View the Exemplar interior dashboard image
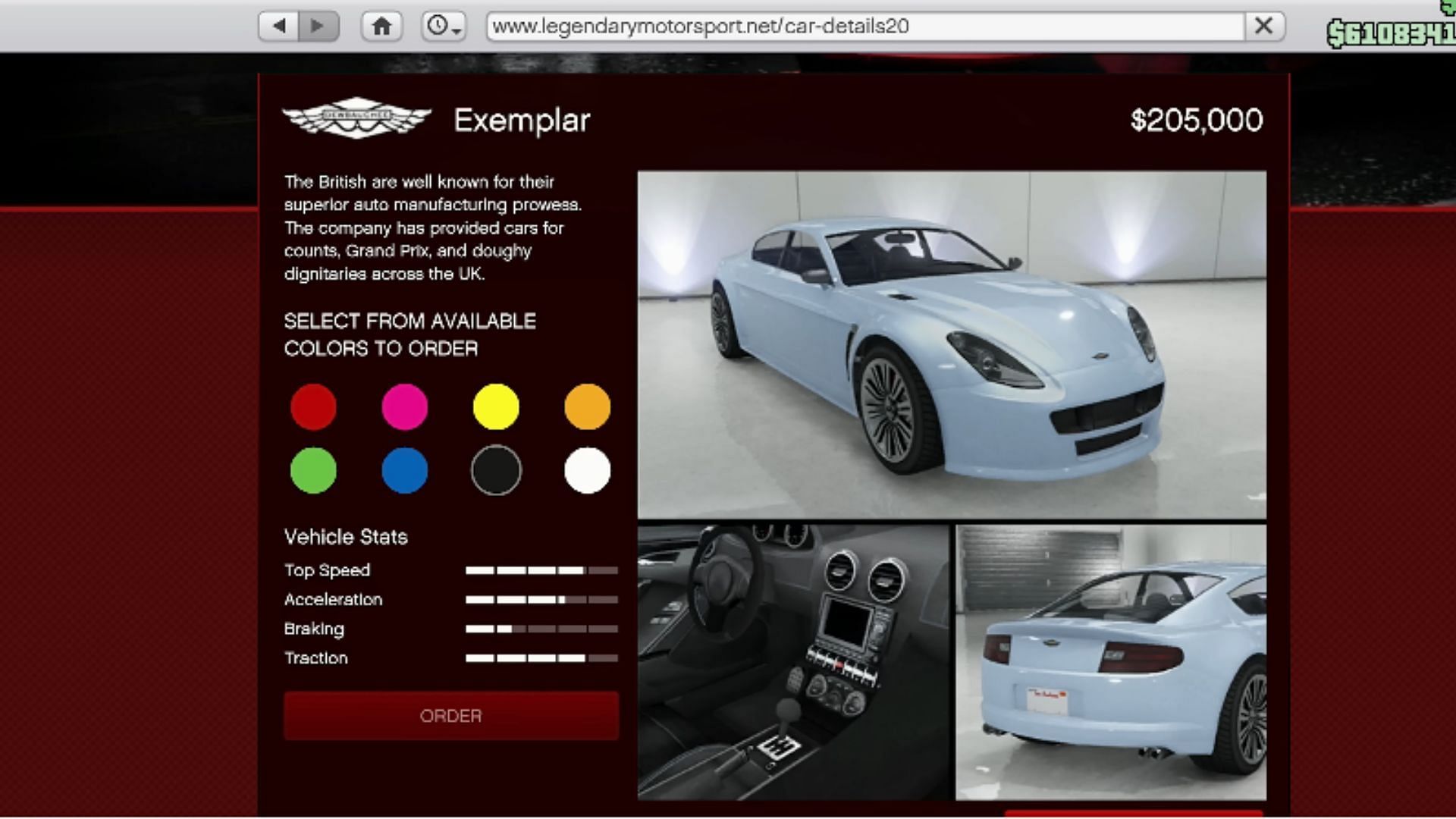 pyautogui.click(x=793, y=662)
